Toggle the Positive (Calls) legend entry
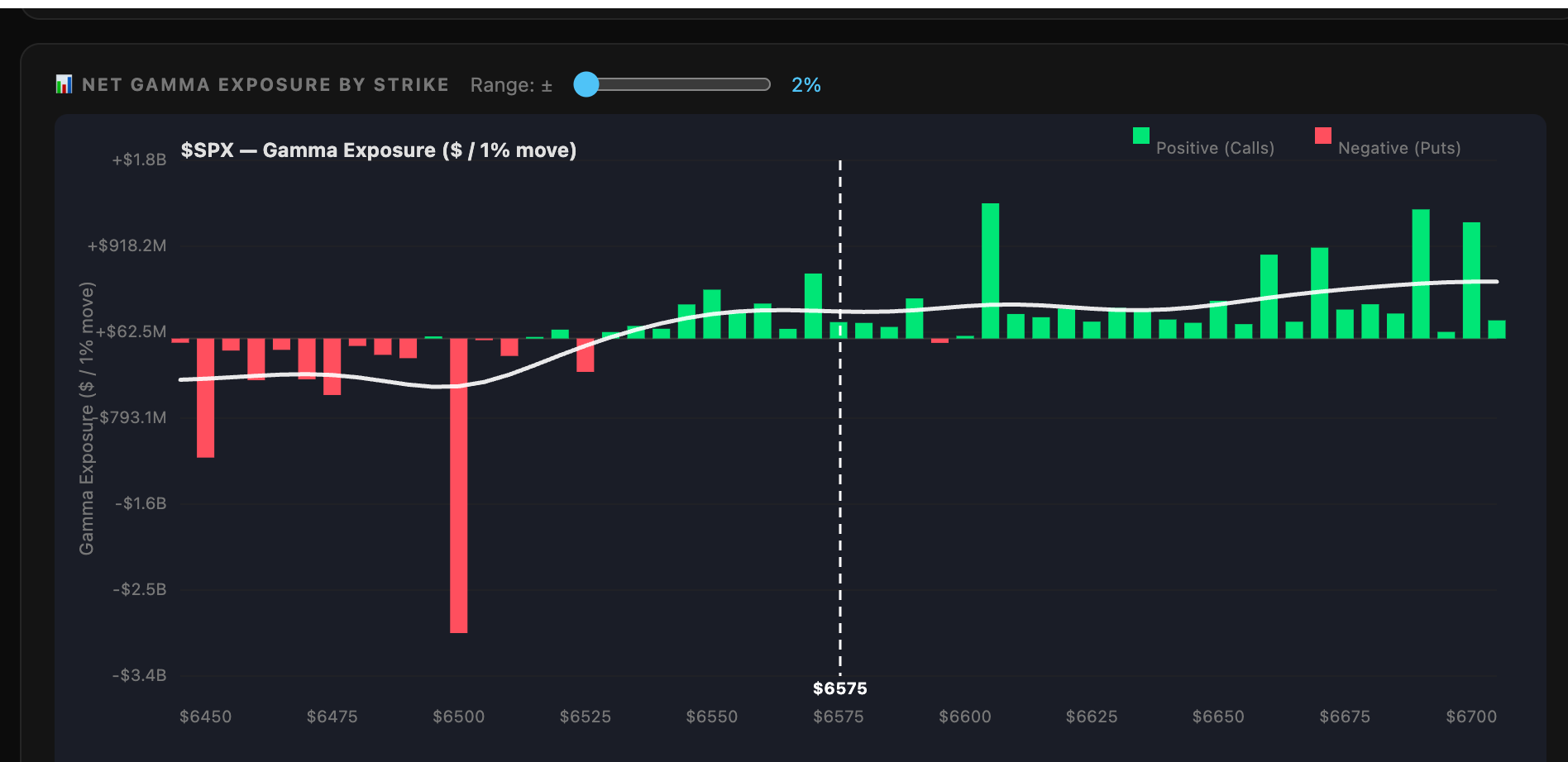 tap(1203, 142)
